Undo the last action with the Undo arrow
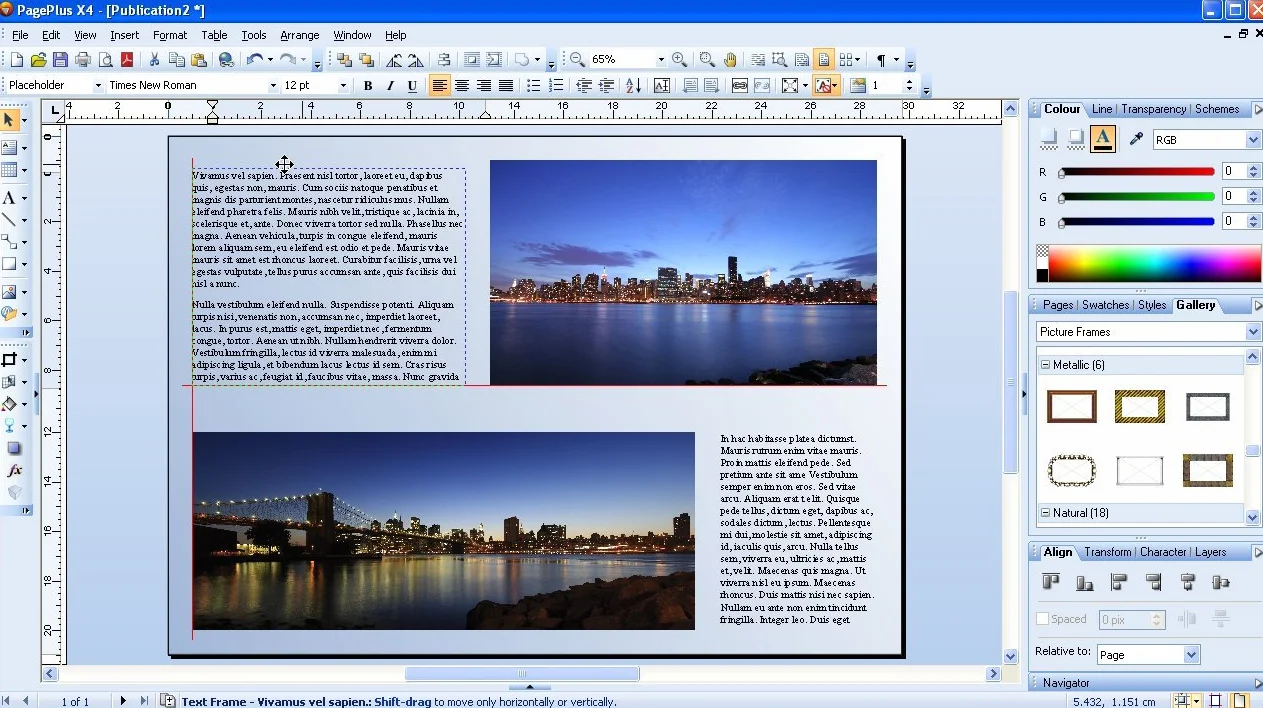The height and width of the screenshot is (708, 1263). (255, 60)
